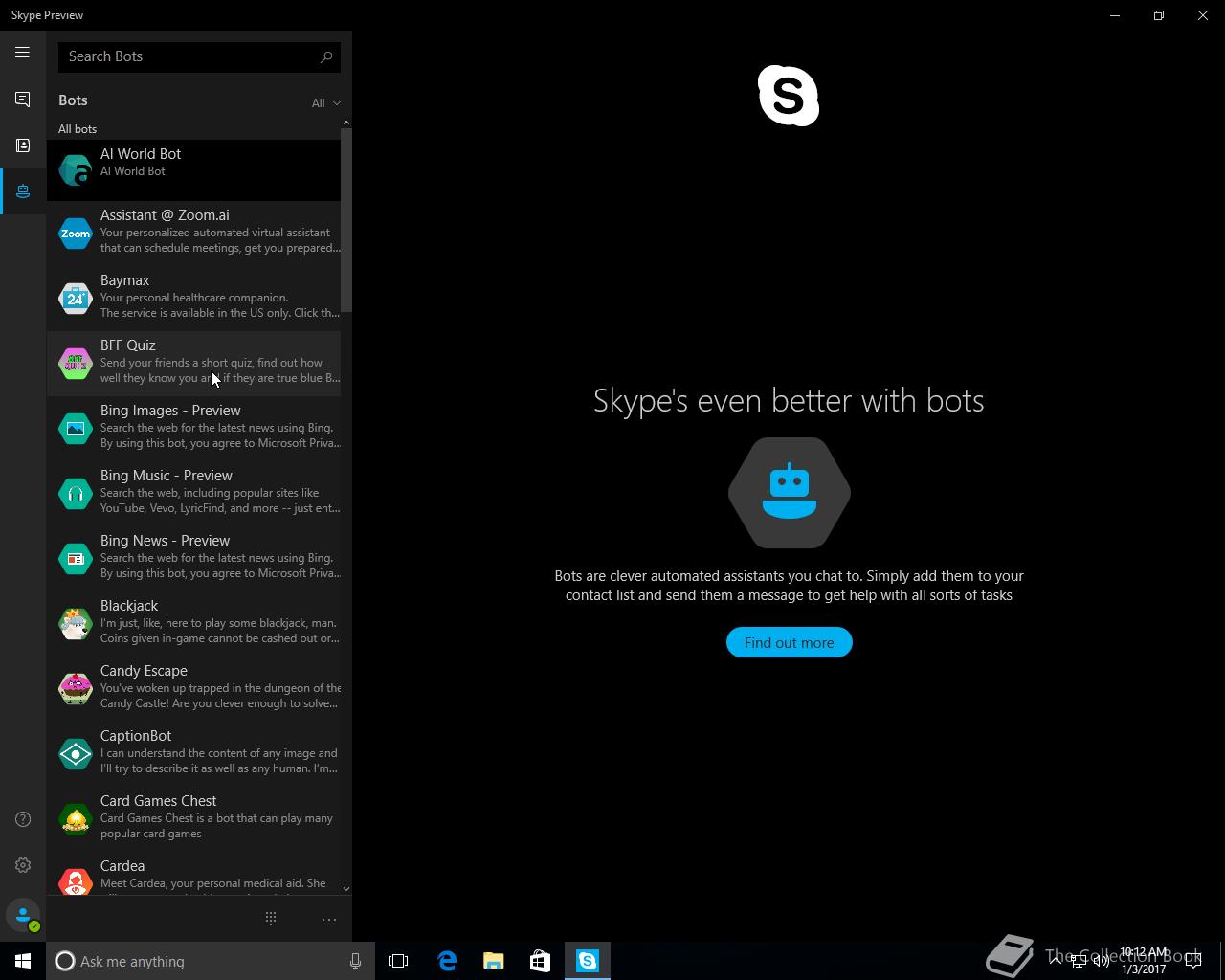Image resolution: width=1225 pixels, height=980 pixels.
Task: Open the hamburger menu in sidebar
Action: (x=22, y=53)
